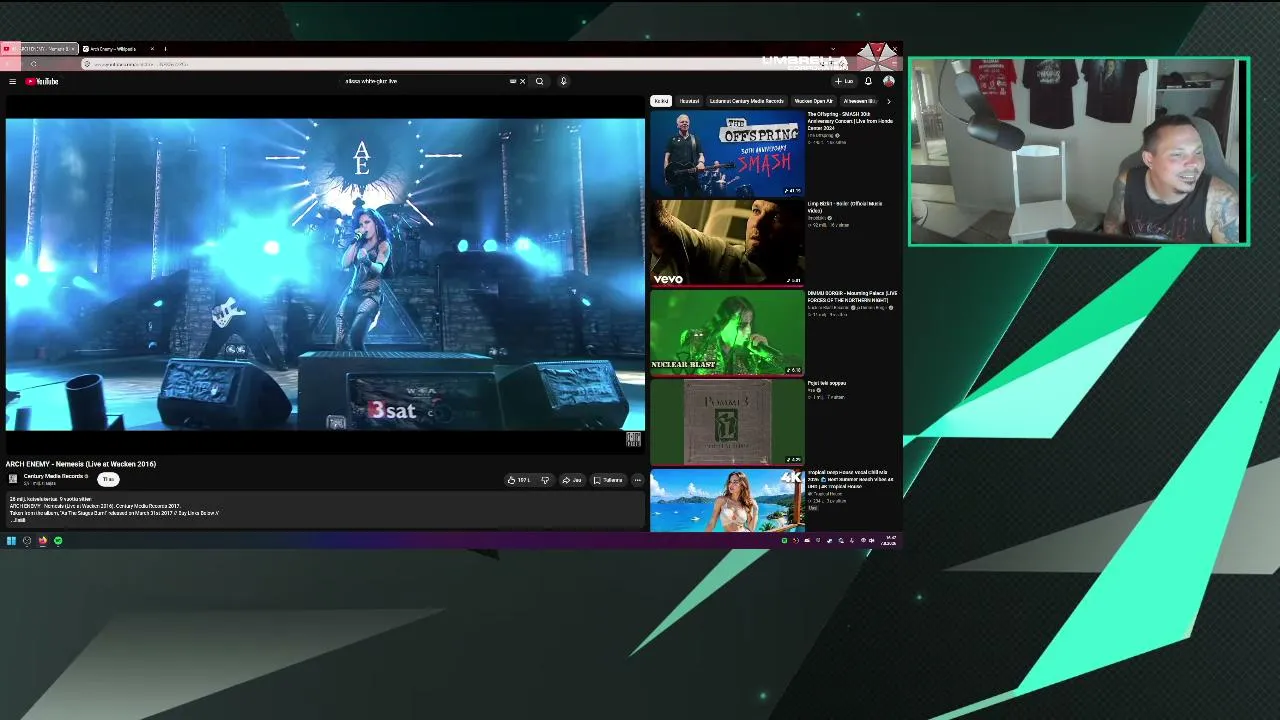This screenshot has height=720, width=1280.
Task: Clear the YouTube search box text
Action: 522,81
